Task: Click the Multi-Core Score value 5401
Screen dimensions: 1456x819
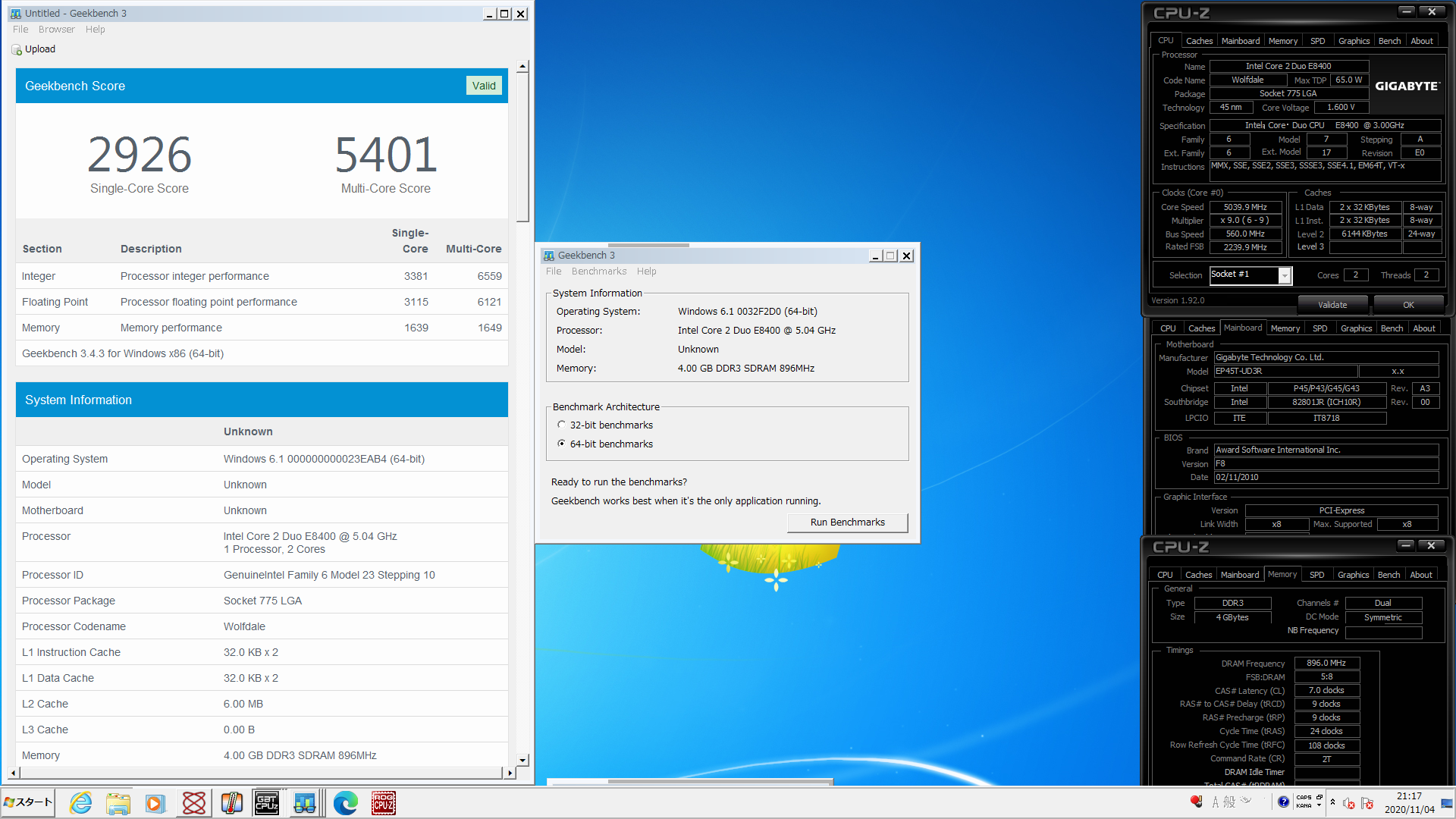Action: (386, 155)
